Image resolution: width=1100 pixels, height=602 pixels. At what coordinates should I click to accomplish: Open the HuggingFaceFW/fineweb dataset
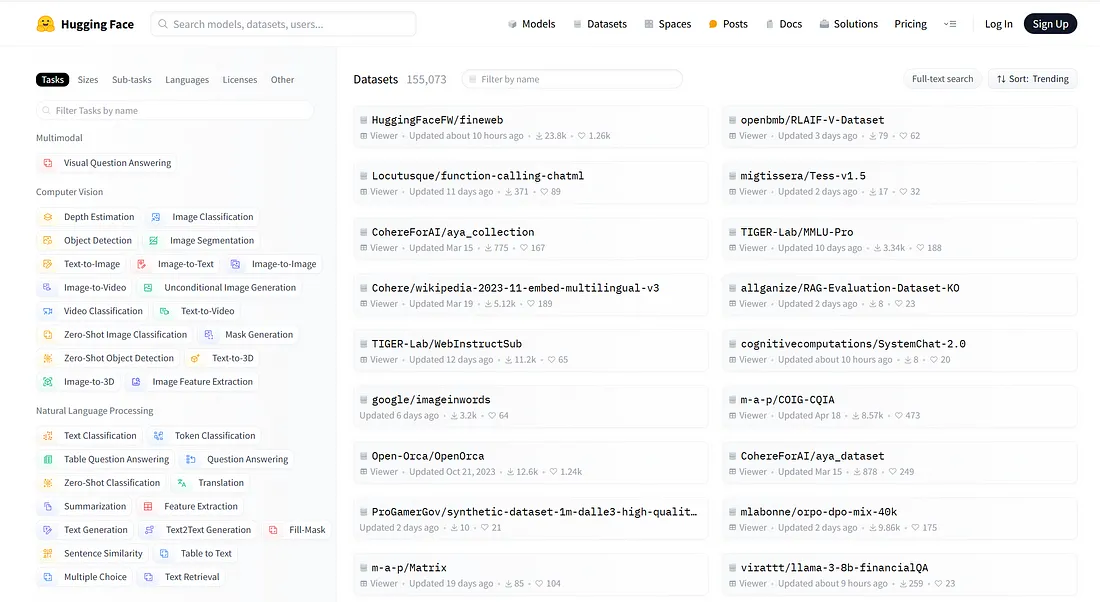(x=531, y=127)
